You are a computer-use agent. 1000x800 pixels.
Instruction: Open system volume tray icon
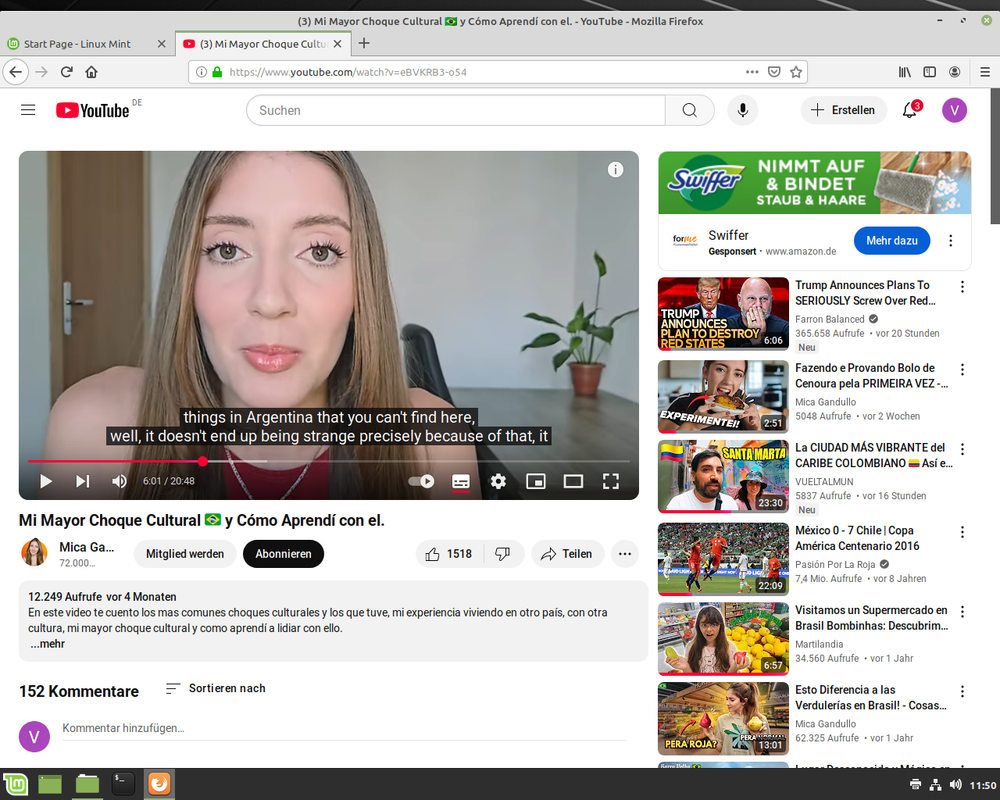[x=955, y=785]
